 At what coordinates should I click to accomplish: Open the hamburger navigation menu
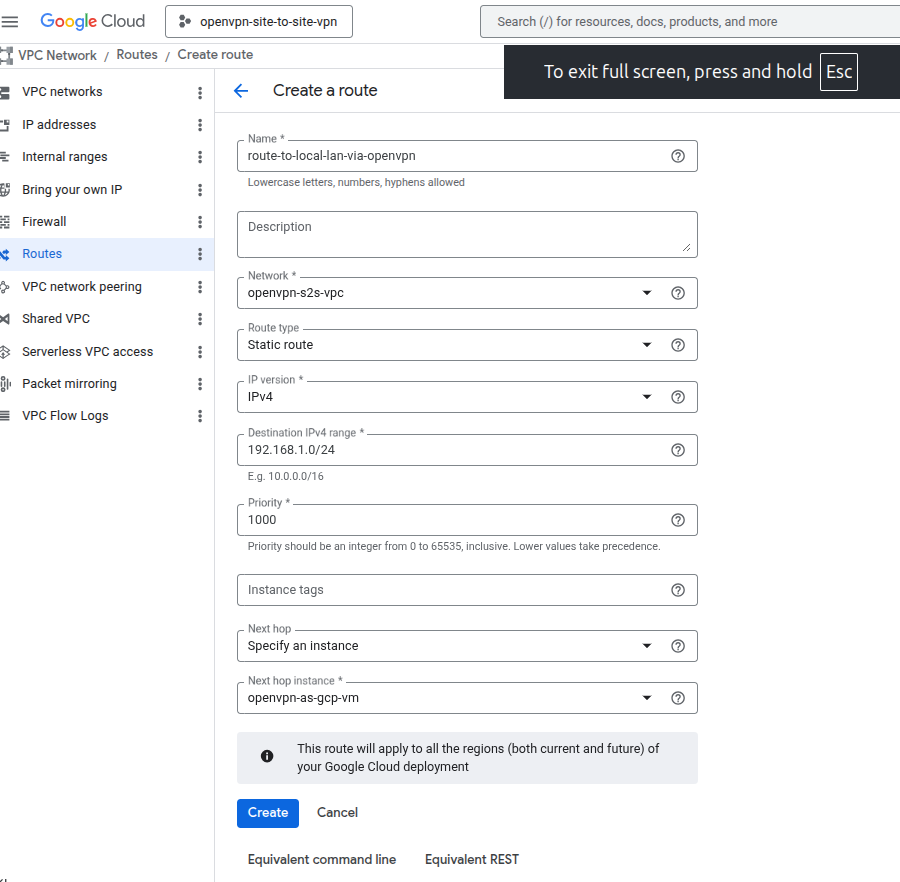[10, 22]
